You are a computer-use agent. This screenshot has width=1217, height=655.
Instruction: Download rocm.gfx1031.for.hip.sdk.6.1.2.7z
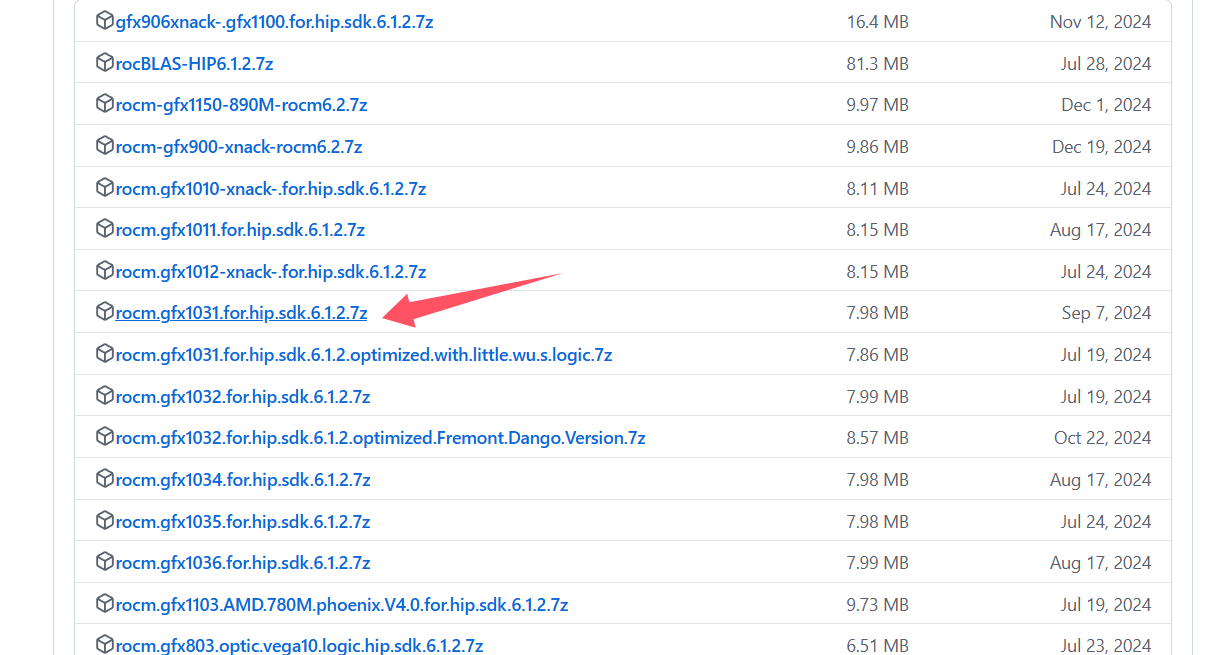coord(241,313)
